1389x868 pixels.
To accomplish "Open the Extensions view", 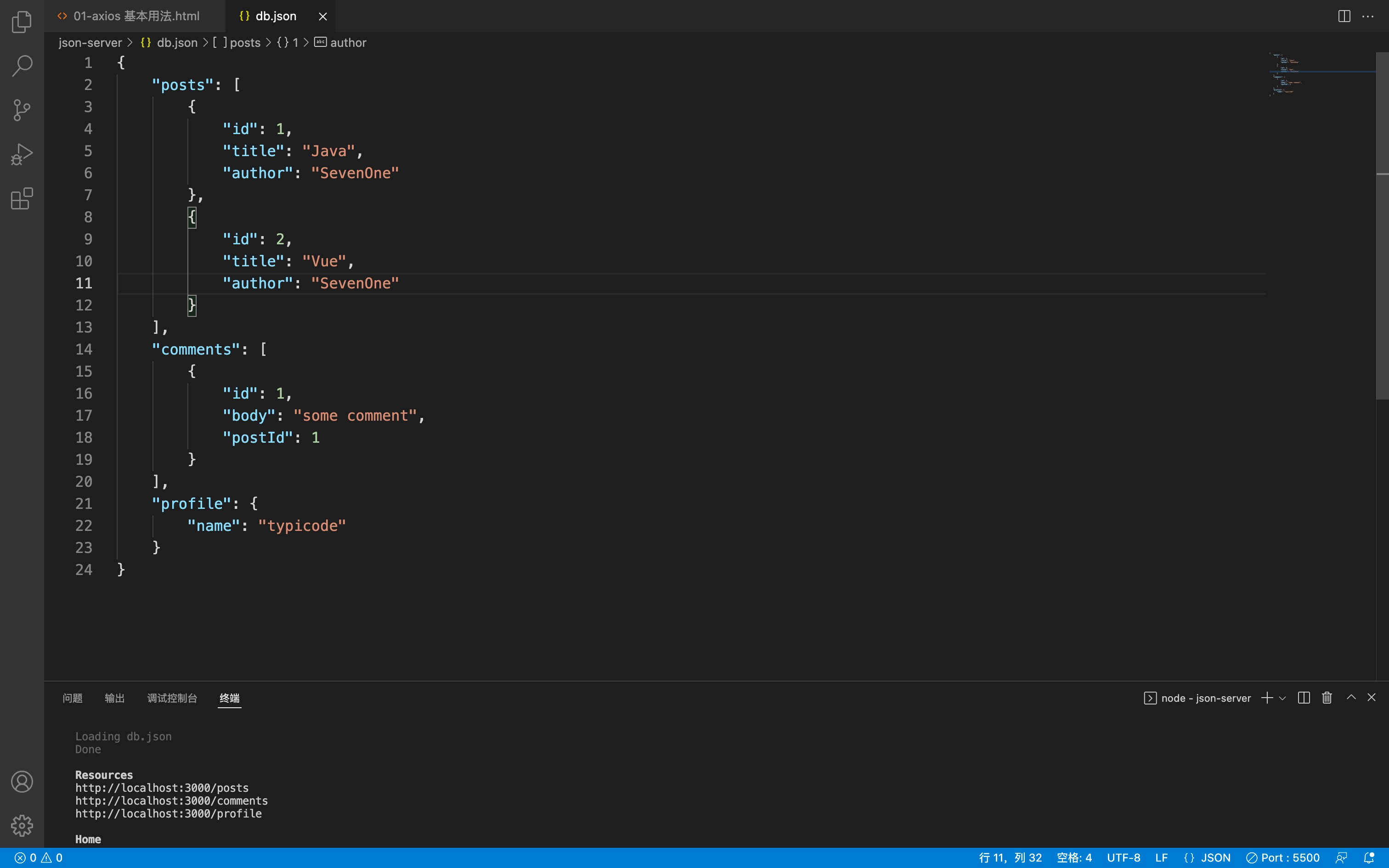I will click(22, 198).
